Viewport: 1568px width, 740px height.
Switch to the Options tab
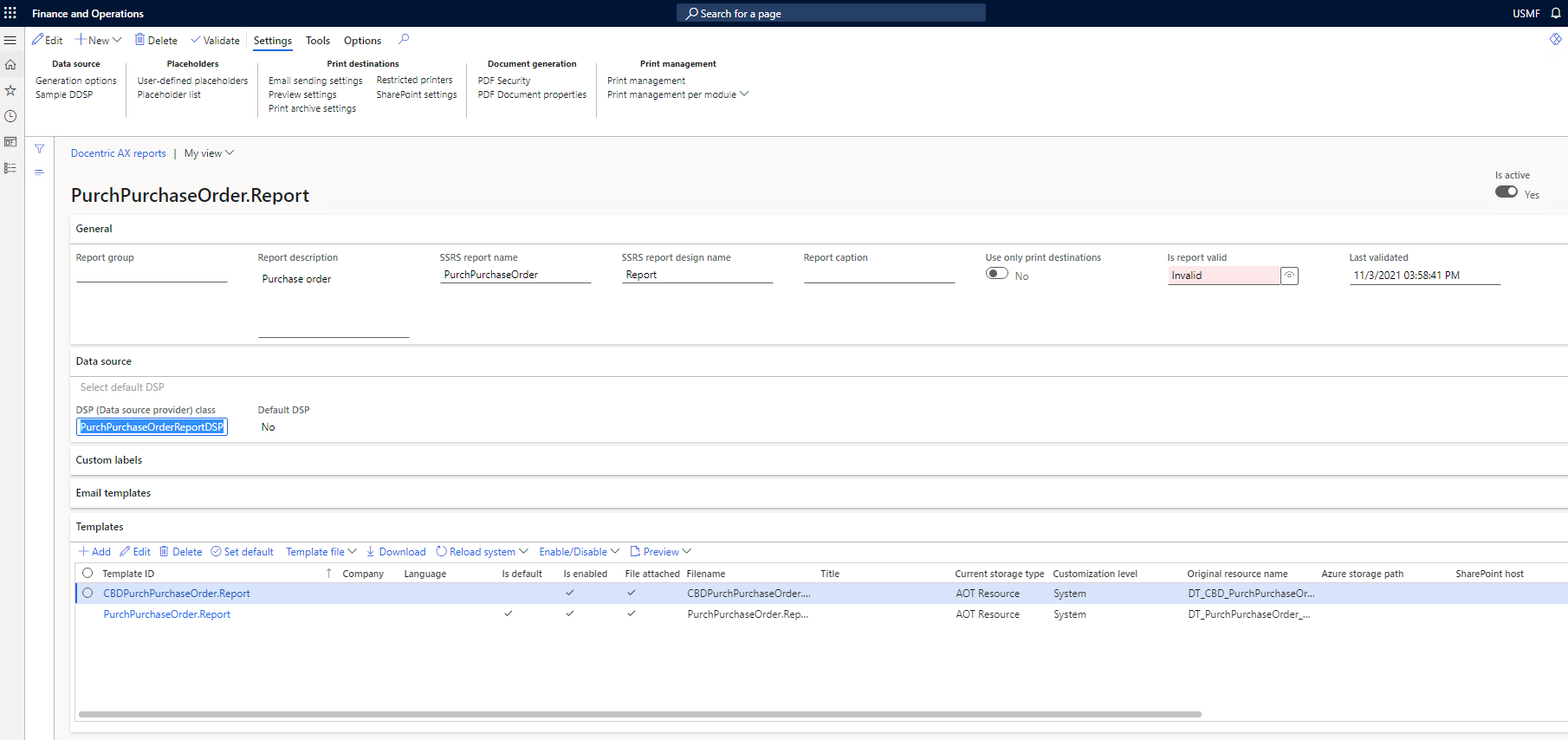[362, 41]
